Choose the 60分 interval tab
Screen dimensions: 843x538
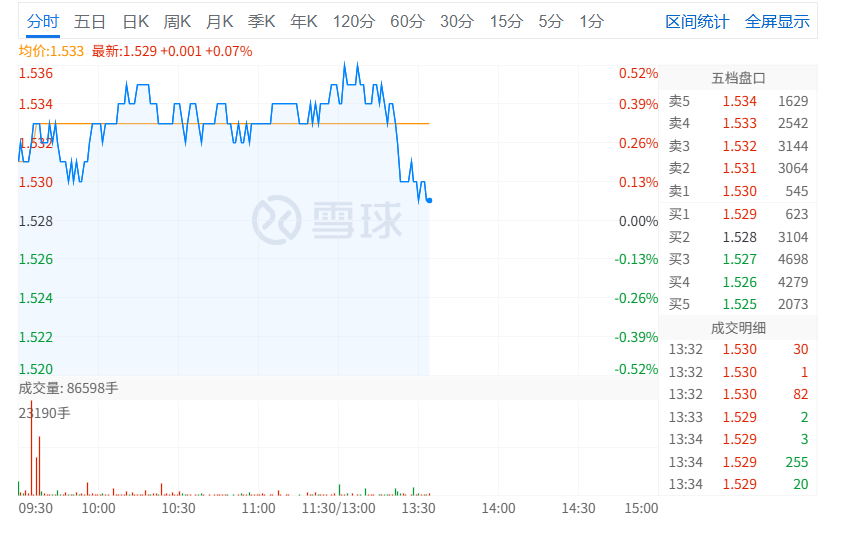tap(407, 21)
